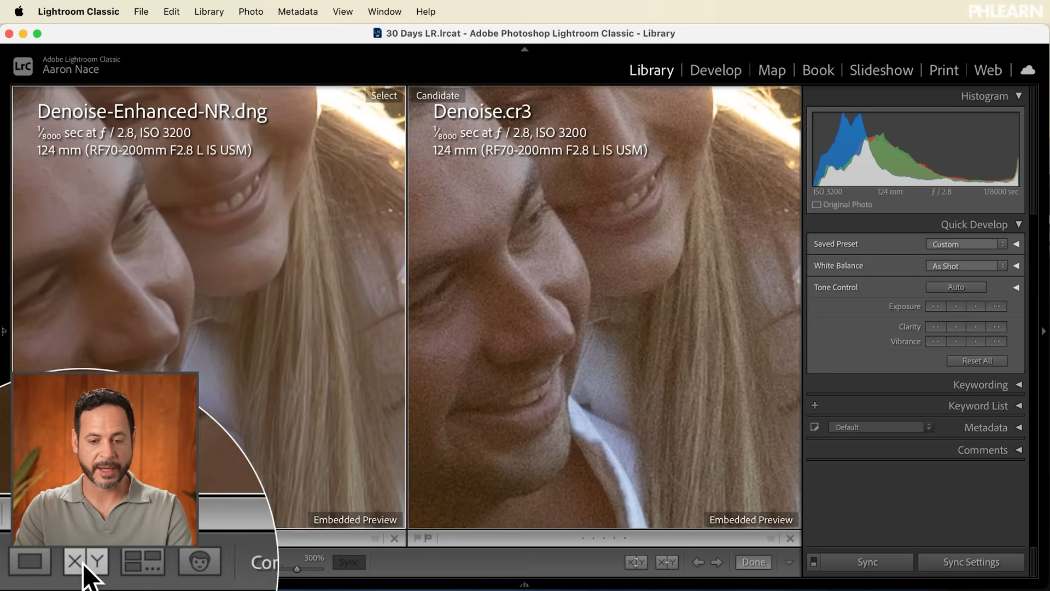The height and width of the screenshot is (591, 1050).
Task: Select the Denoise.cr3 Candidate image
Action: pyautogui.click(x=605, y=307)
